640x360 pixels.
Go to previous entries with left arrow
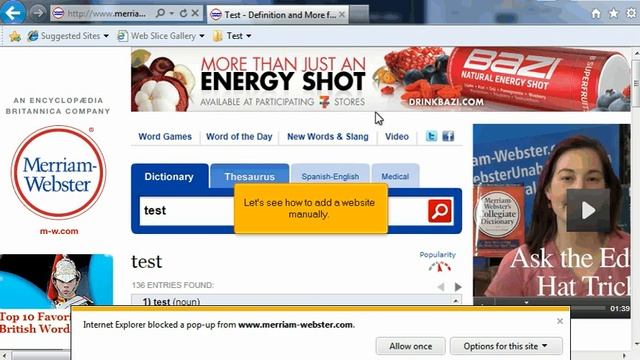(441, 287)
